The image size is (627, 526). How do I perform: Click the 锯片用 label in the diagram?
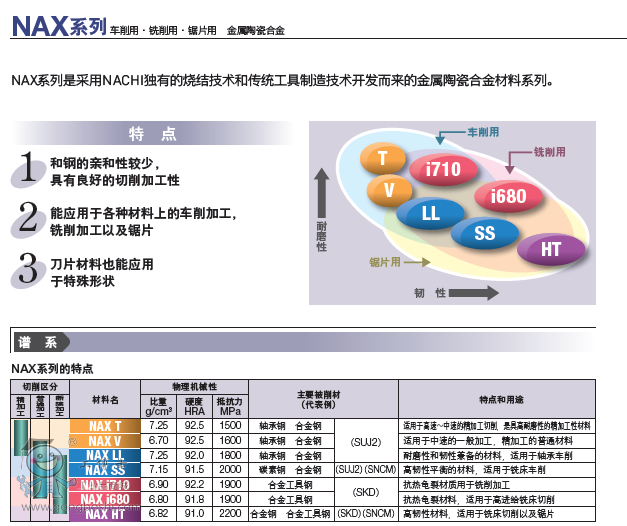(385, 262)
